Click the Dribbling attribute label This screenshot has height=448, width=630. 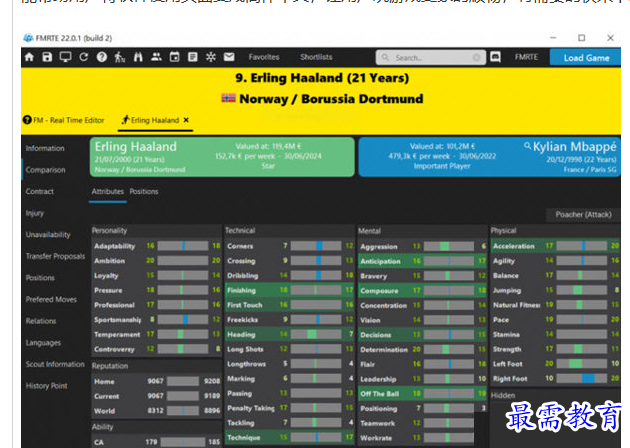[243, 276]
